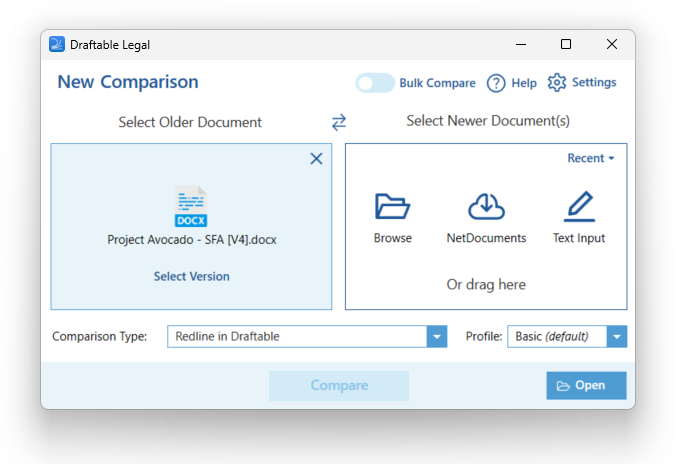
Task: Click the Compare button
Action: (339, 386)
